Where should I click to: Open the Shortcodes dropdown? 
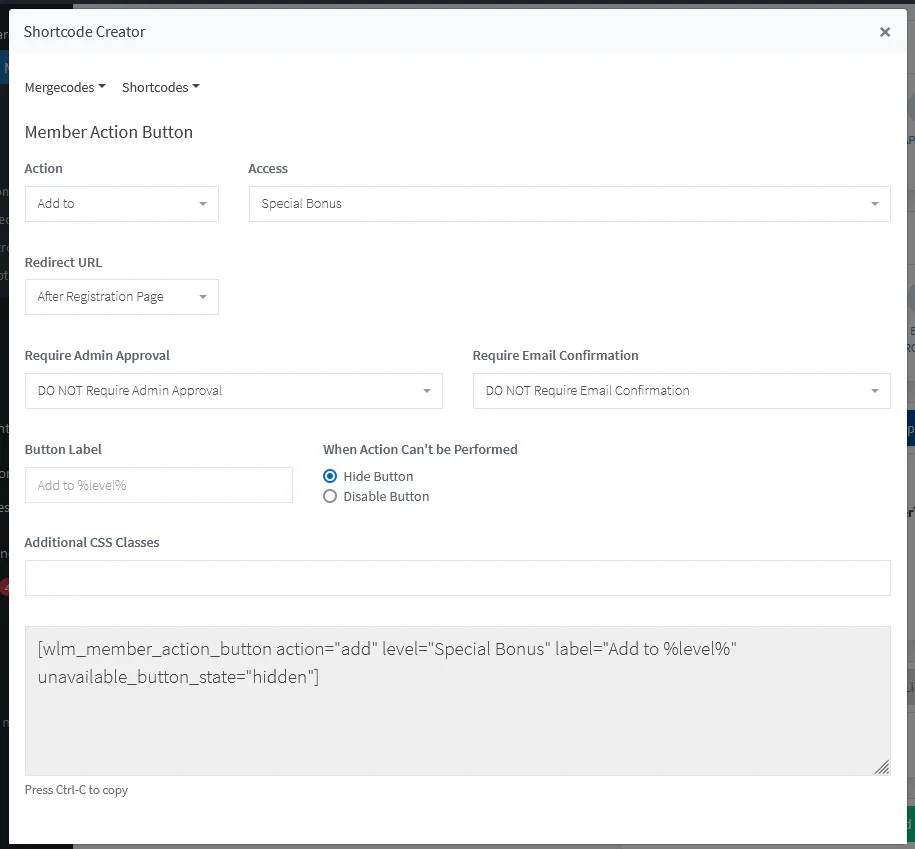(x=160, y=87)
